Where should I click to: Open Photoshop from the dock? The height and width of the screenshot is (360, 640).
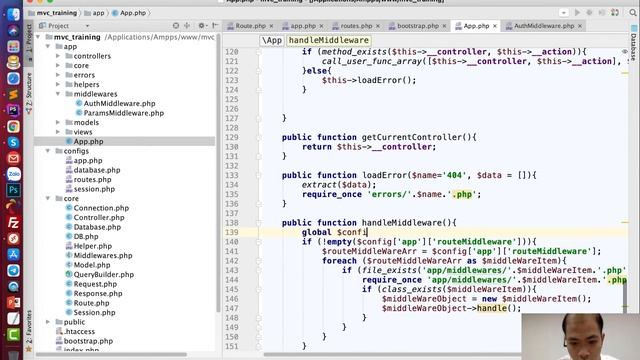pyautogui.click(x=13, y=190)
